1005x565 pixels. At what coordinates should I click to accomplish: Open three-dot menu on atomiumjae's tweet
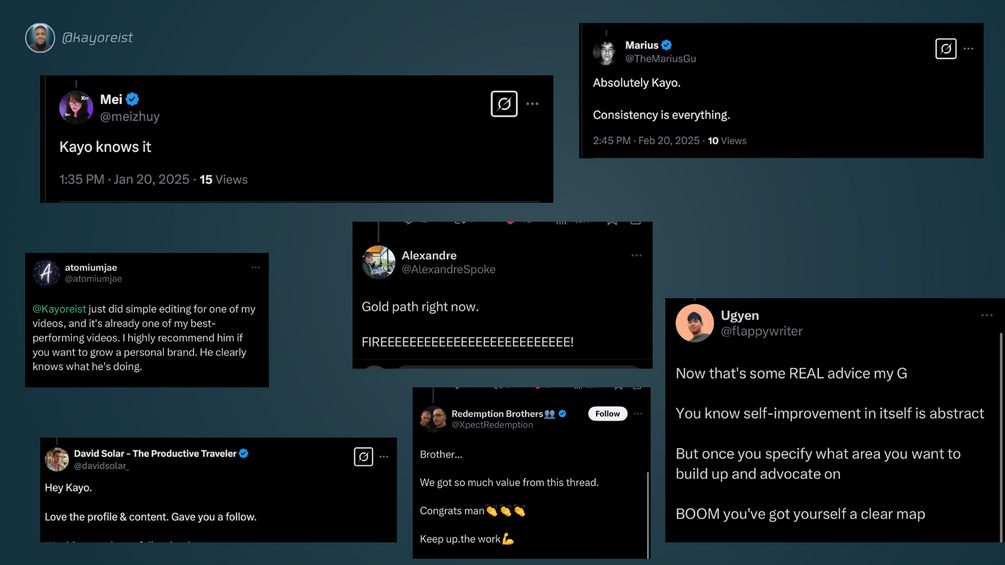tap(256, 268)
